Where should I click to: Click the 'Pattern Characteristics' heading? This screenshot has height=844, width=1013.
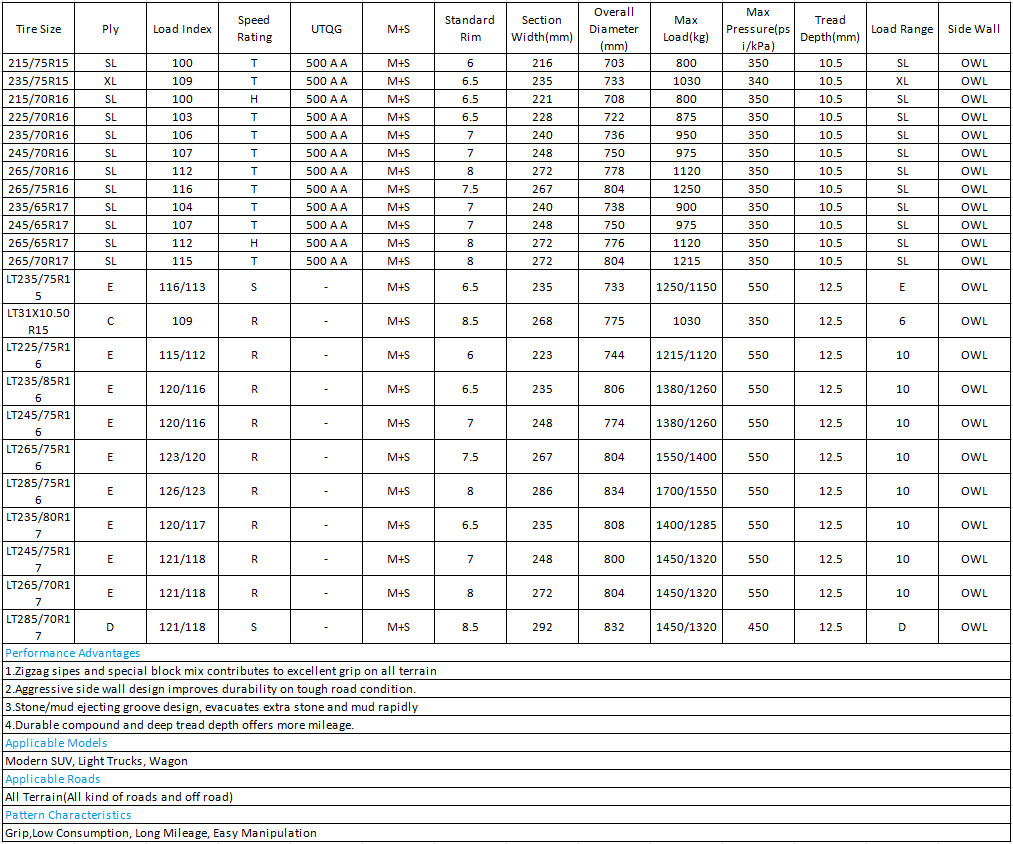68,816
